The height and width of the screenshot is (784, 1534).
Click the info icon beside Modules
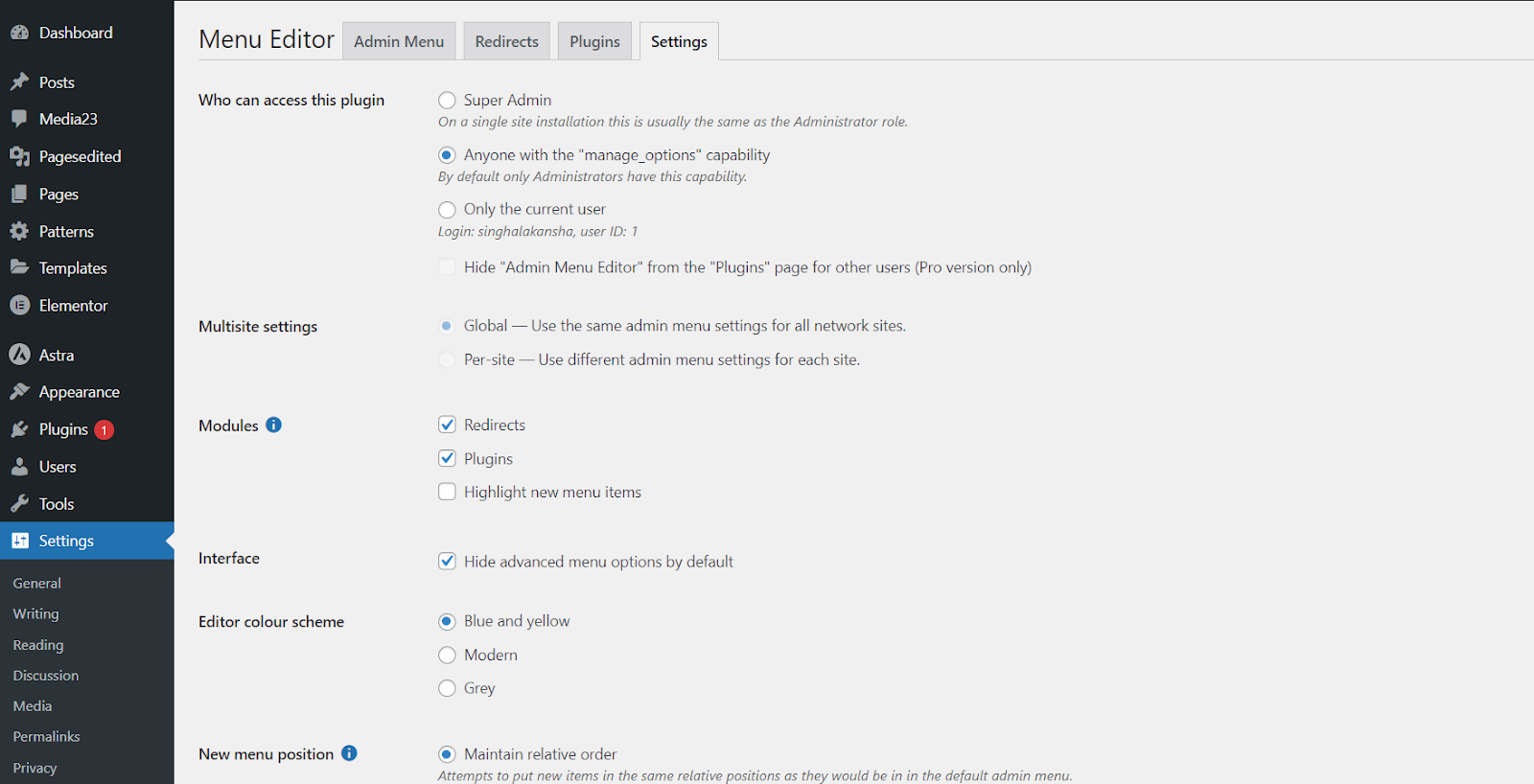coord(273,425)
